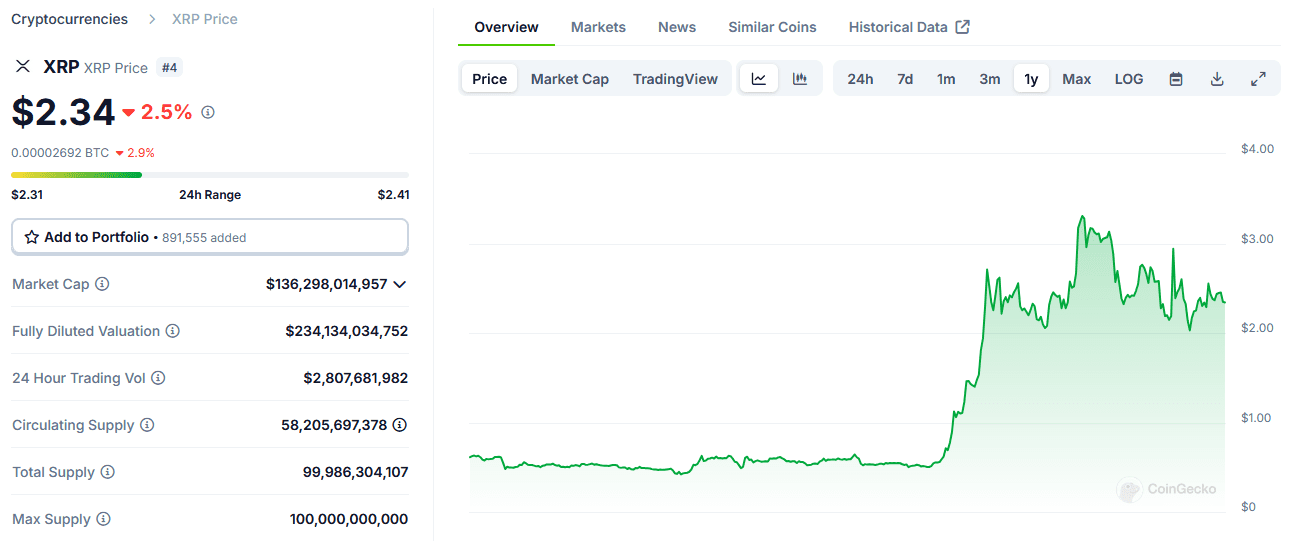
Task: Switch the chart to TradingView
Action: pos(675,79)
